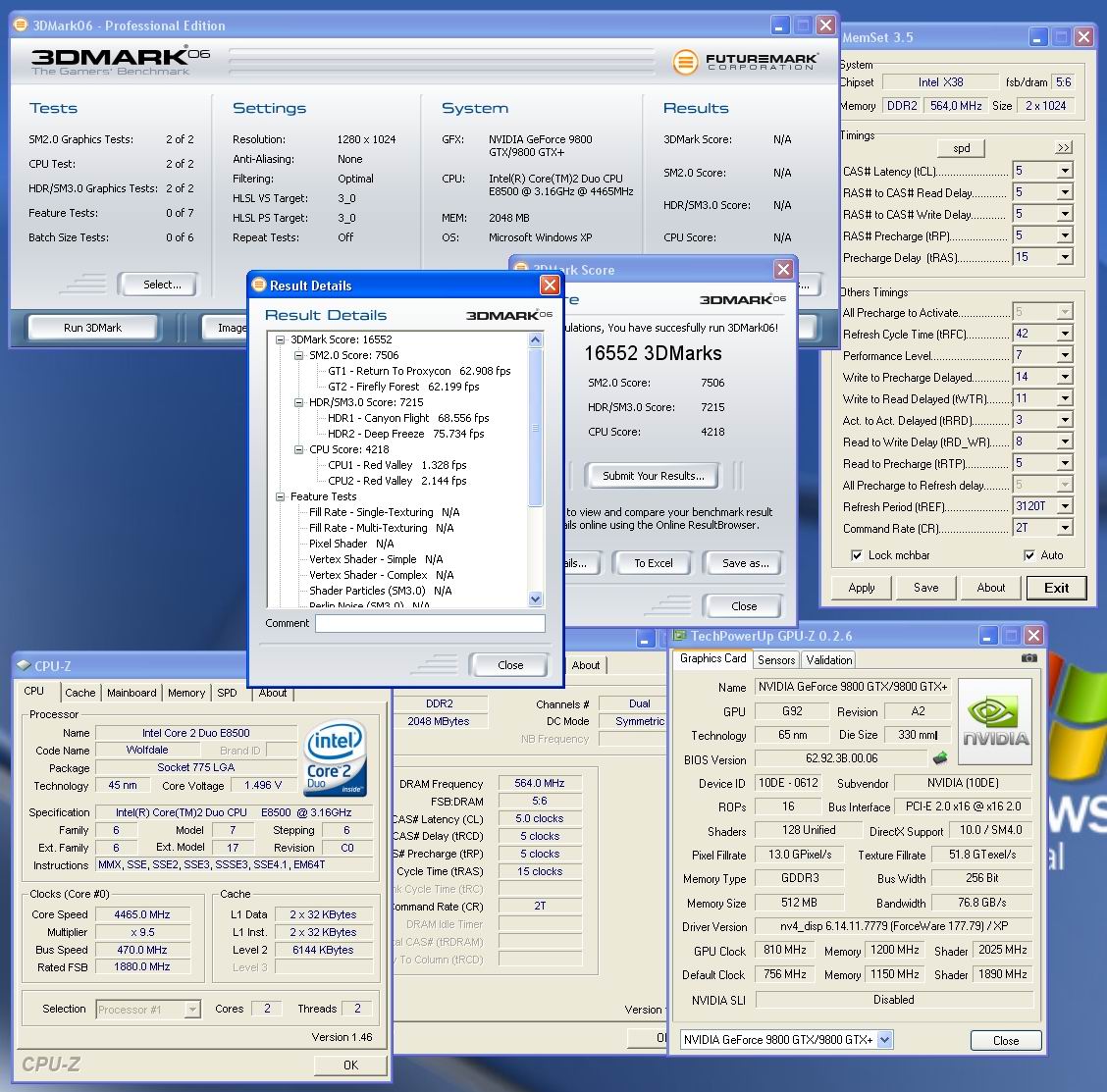
Task: Open Write to Read Delayed (tWTR) dropdown
Action: click(x=1065, y=398)
